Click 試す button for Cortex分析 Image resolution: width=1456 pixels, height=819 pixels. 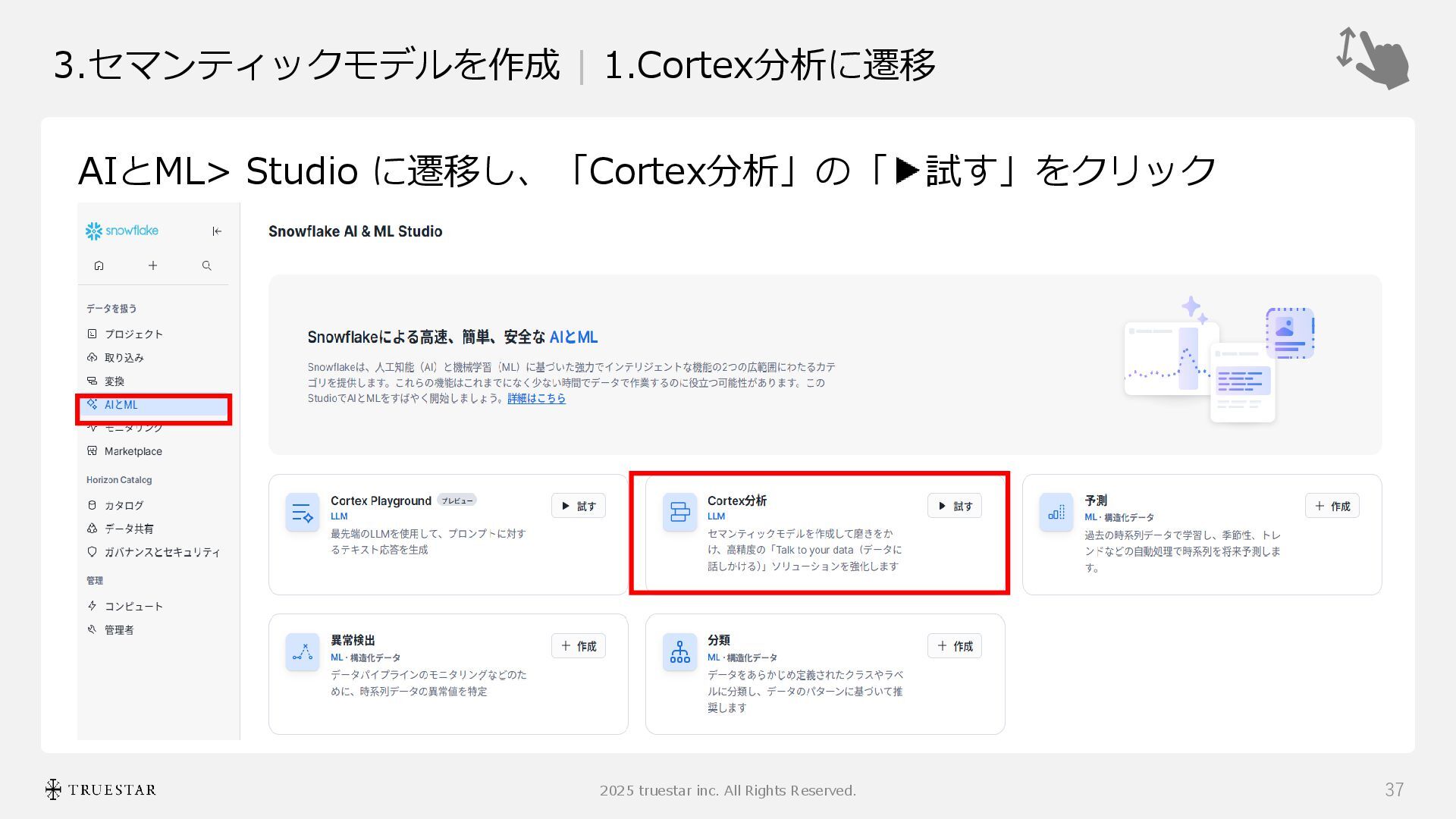tap(954, 506)
